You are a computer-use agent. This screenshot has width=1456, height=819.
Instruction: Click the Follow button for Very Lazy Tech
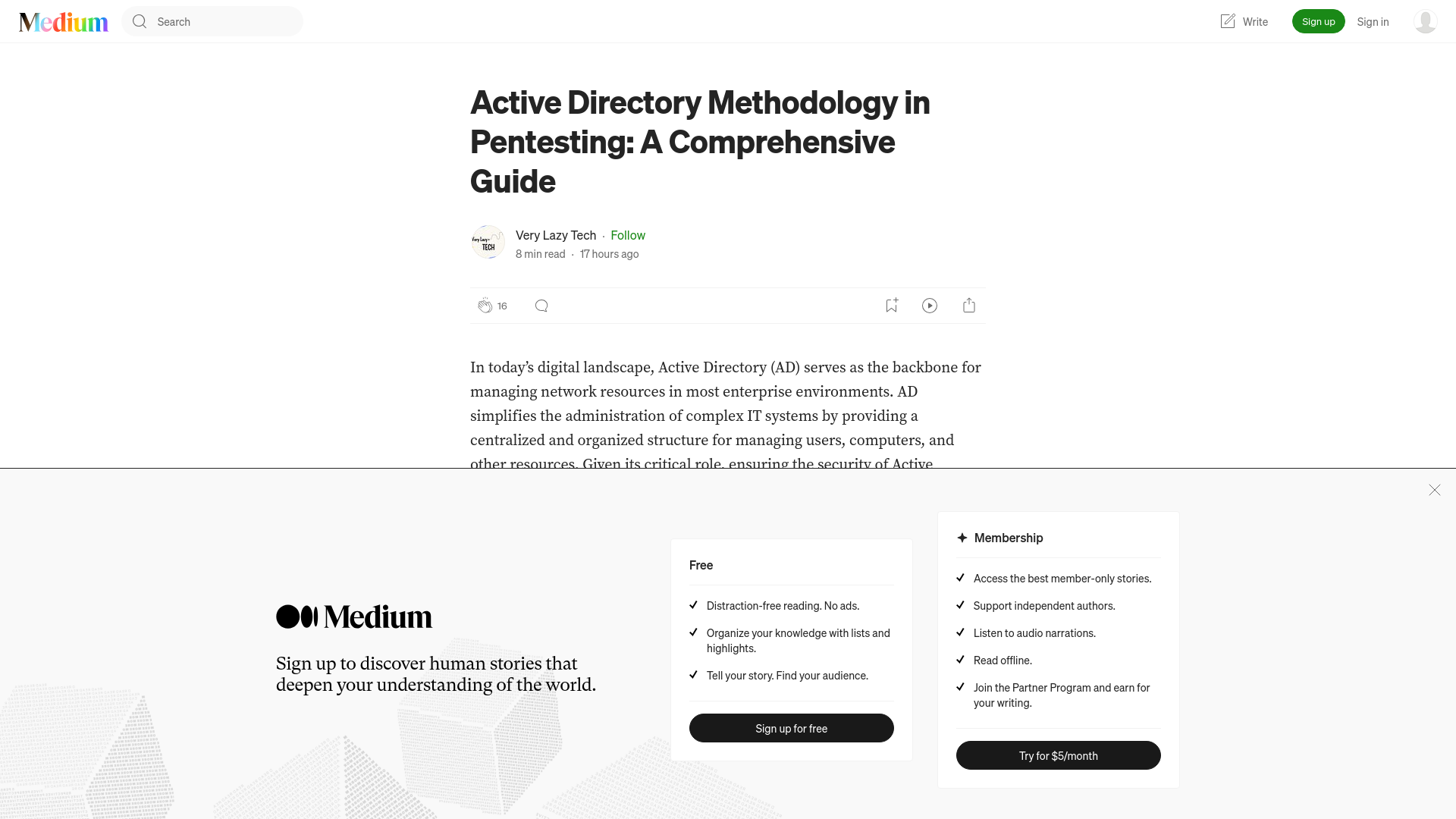click(628, 235)
